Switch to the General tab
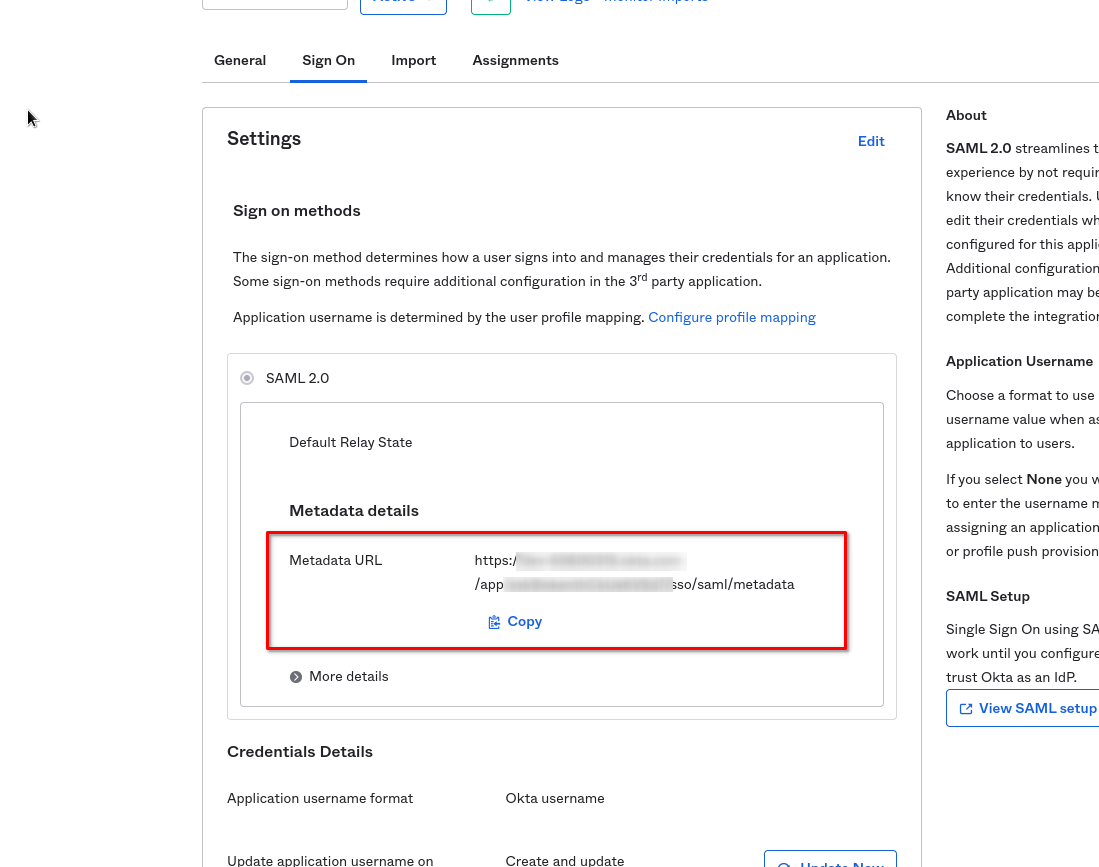 pos(240,61)
